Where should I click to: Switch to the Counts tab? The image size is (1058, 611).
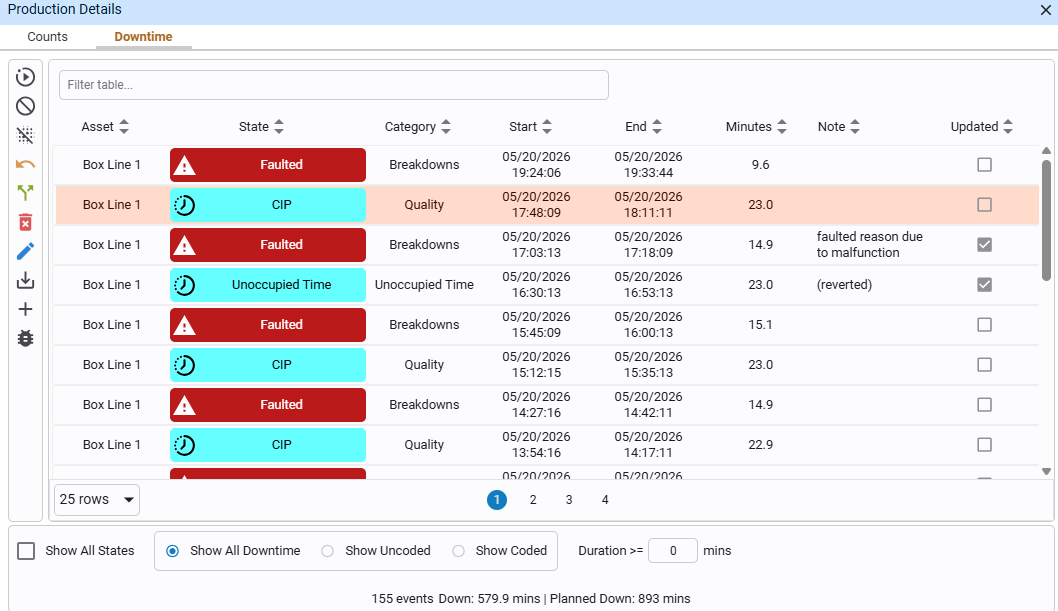point(47,36)
